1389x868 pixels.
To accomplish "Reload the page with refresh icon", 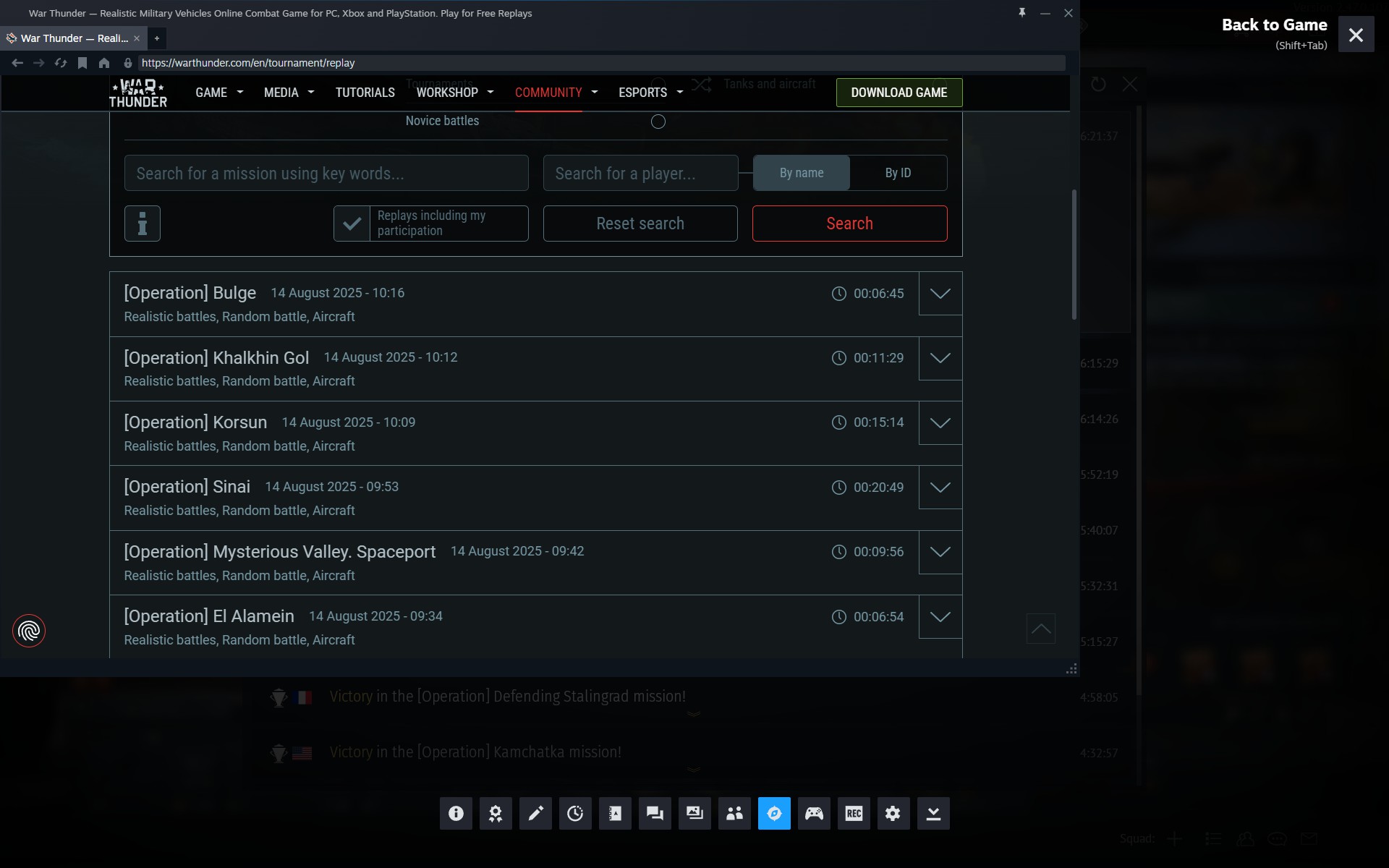I will coord(61,63).
